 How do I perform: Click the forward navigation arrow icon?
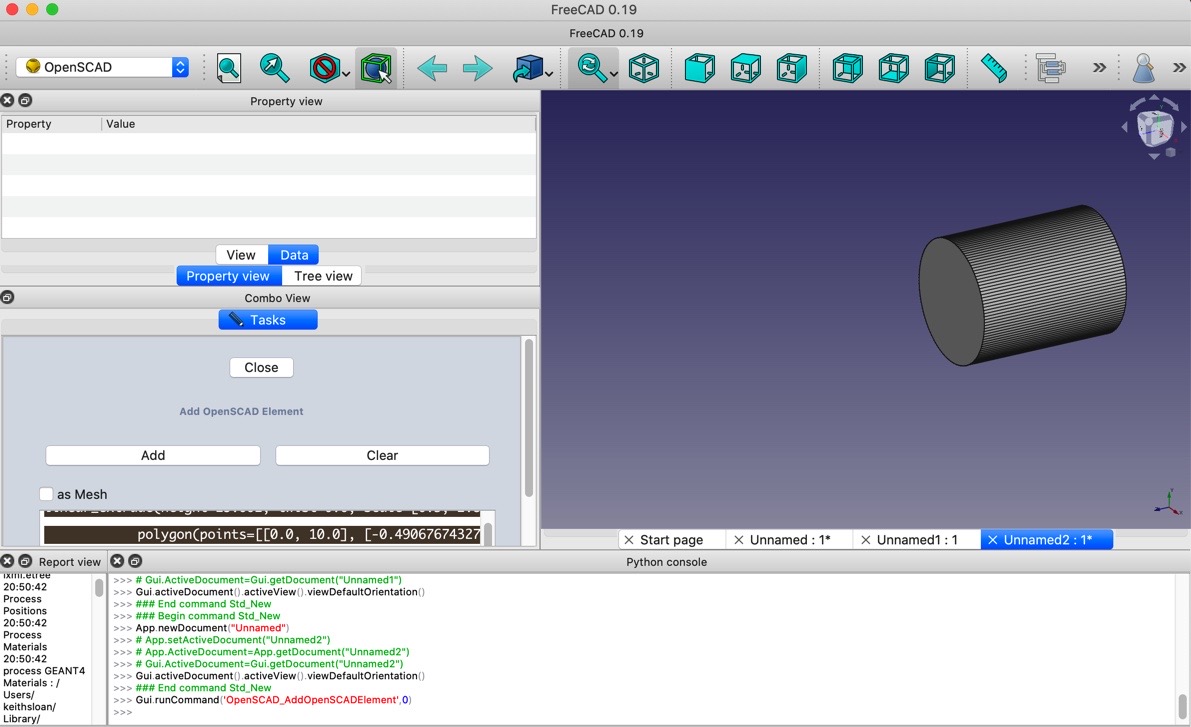[x=477, y=68]
